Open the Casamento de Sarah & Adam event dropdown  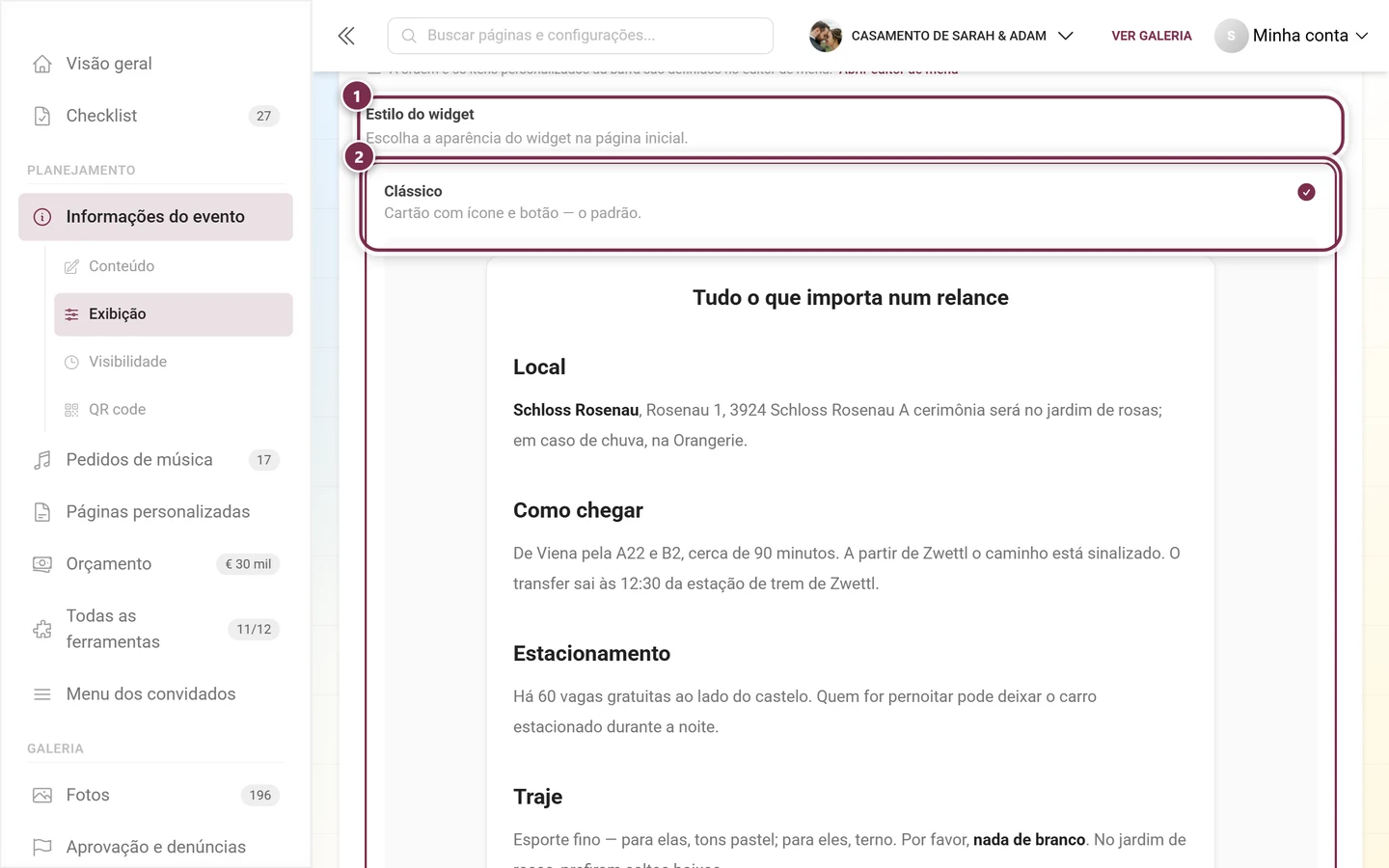(x=941, y=36)
